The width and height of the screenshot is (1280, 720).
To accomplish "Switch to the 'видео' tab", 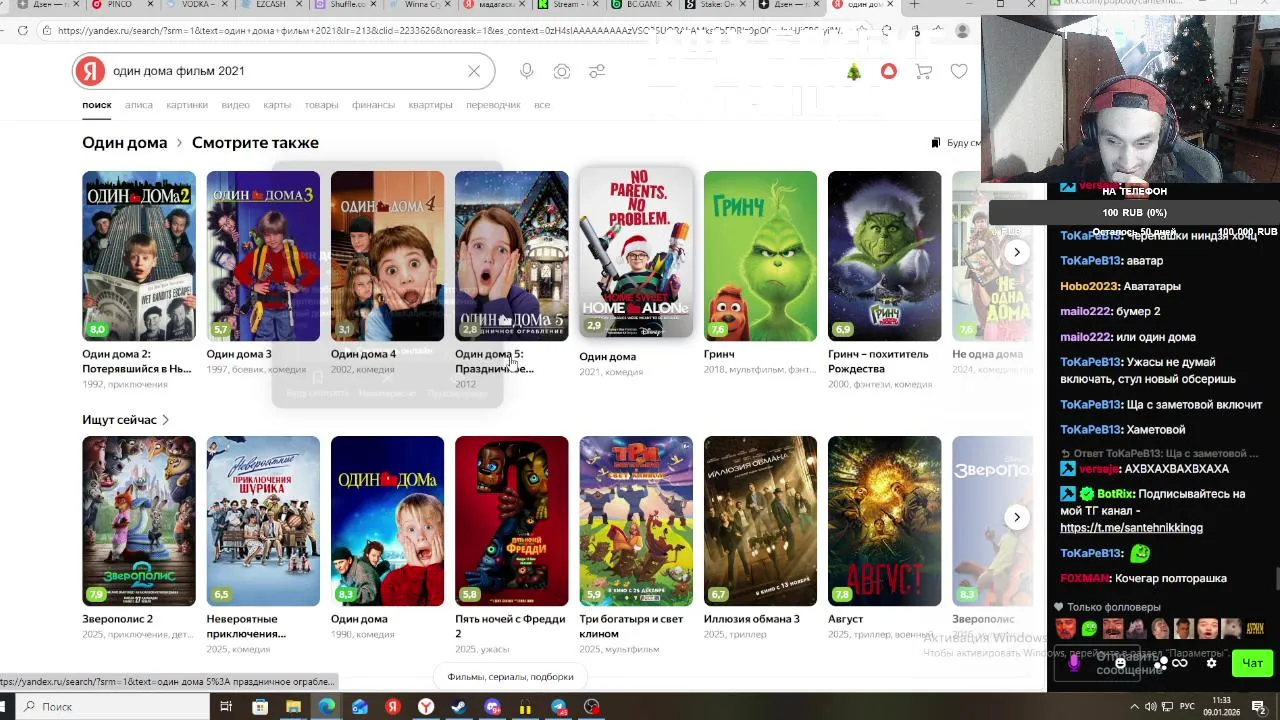I will [x=236, y=105].
